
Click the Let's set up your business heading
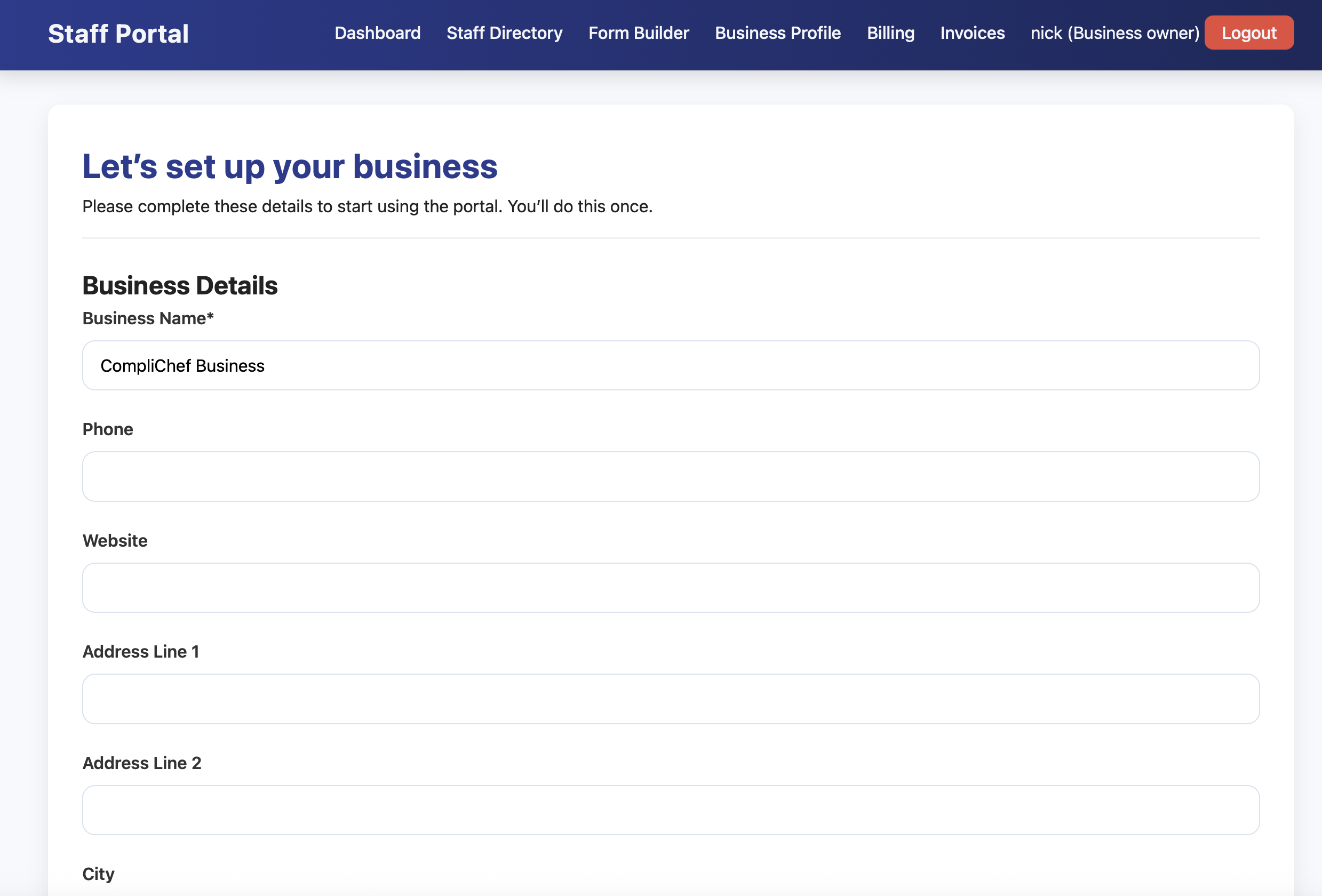(290, 166)
